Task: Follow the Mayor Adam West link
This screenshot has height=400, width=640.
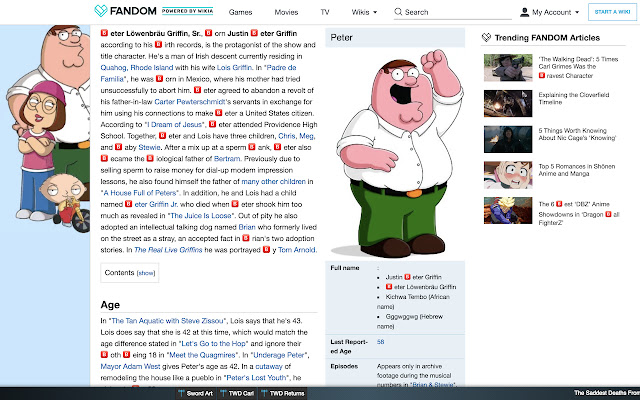Action: pyautogui.click(x=130, y=367)
